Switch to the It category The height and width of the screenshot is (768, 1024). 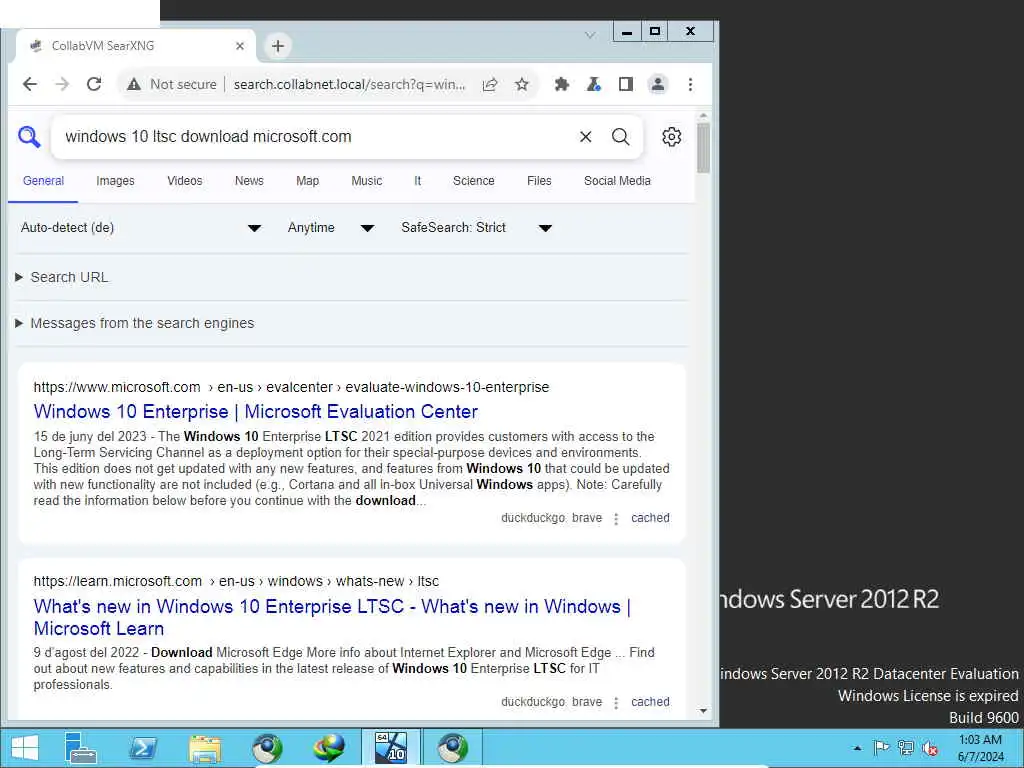(x=417, y=181)
